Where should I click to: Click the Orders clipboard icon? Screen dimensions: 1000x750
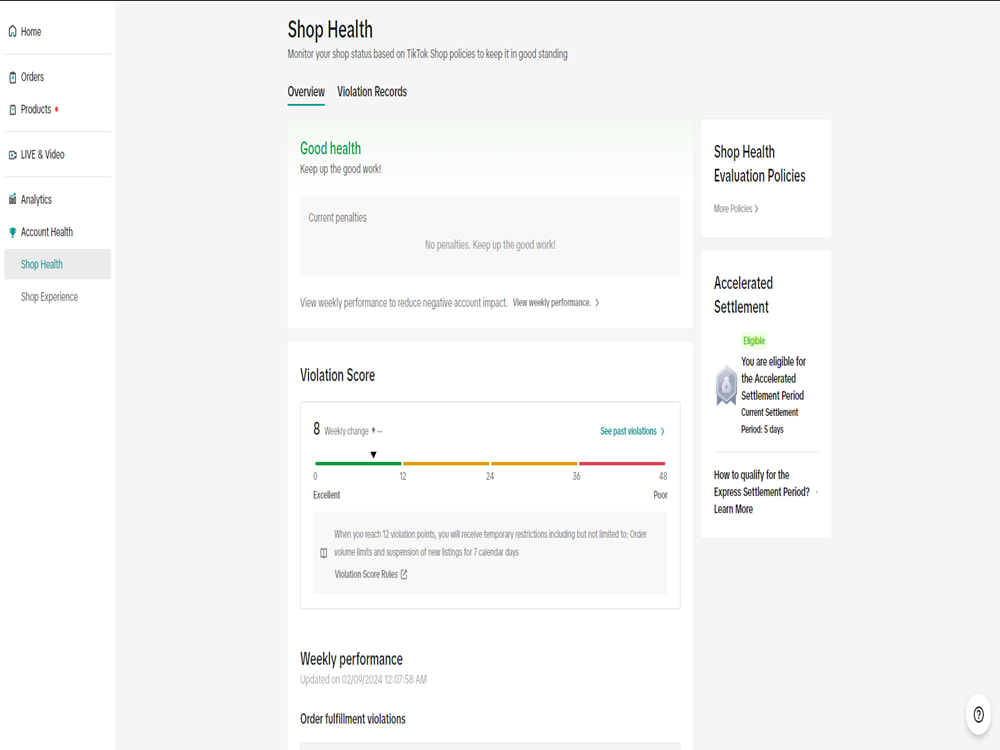[x=12, y=77]
